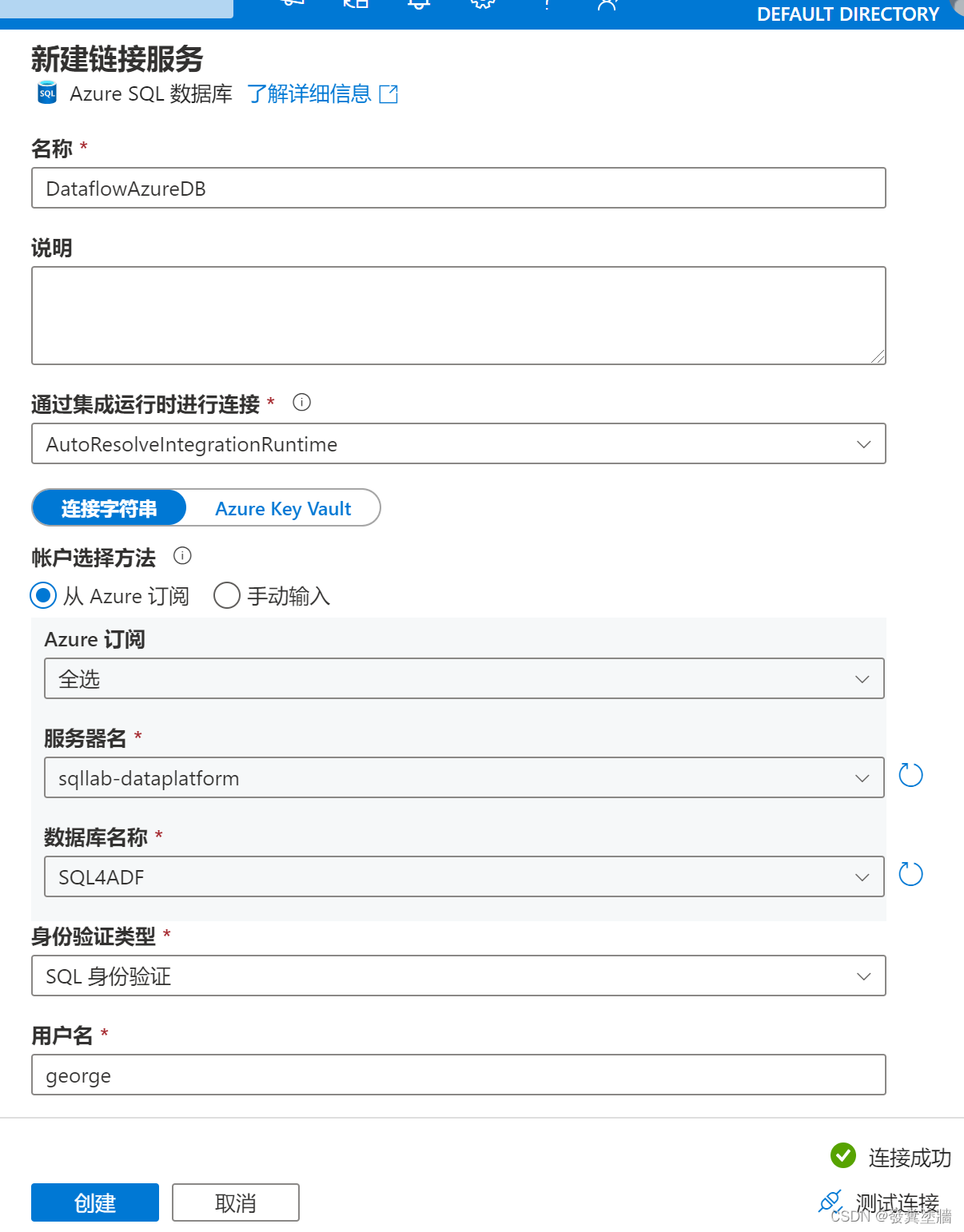
Task: Select the 手动输入 radio button
Action: (227, 596)
